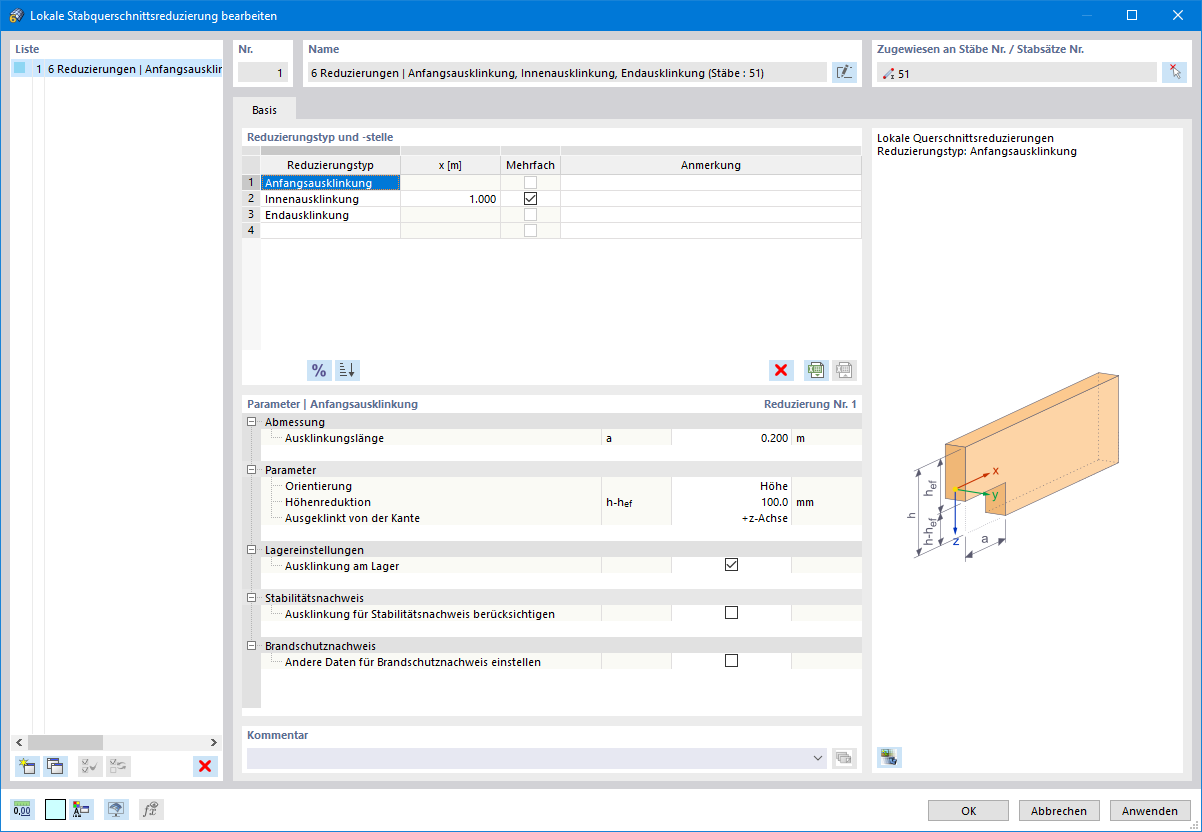Click the copy list item icon
1202x832 pixels.
tap(55, 766)
